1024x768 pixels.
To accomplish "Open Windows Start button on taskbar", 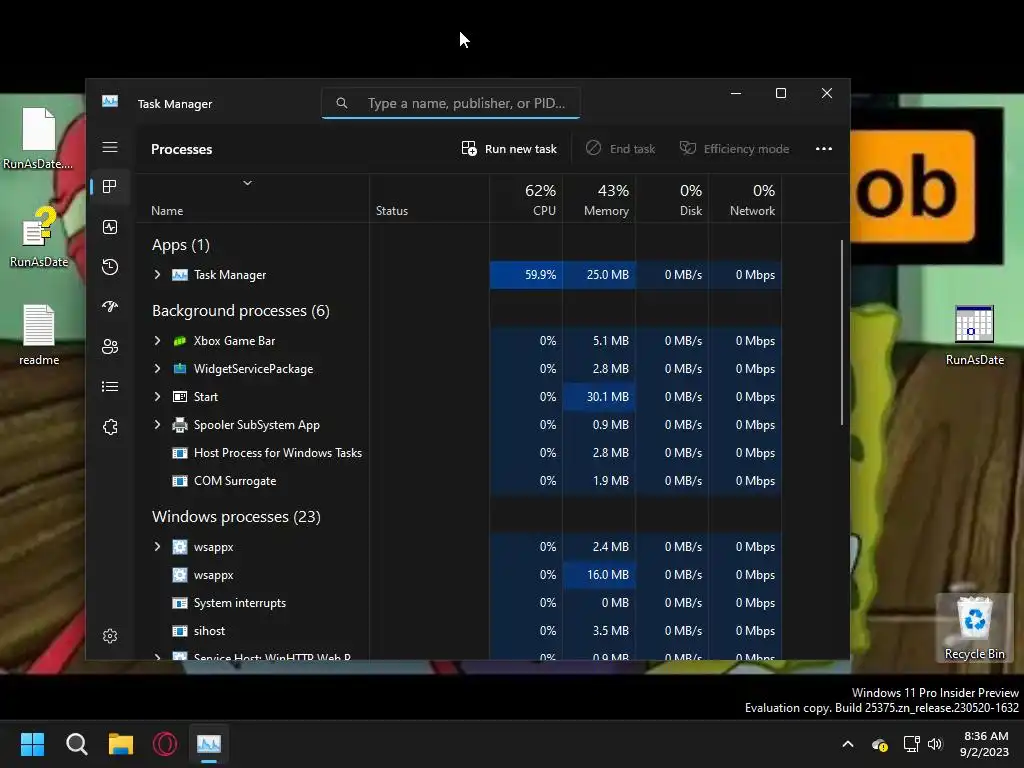I will [x=32, y=744].
